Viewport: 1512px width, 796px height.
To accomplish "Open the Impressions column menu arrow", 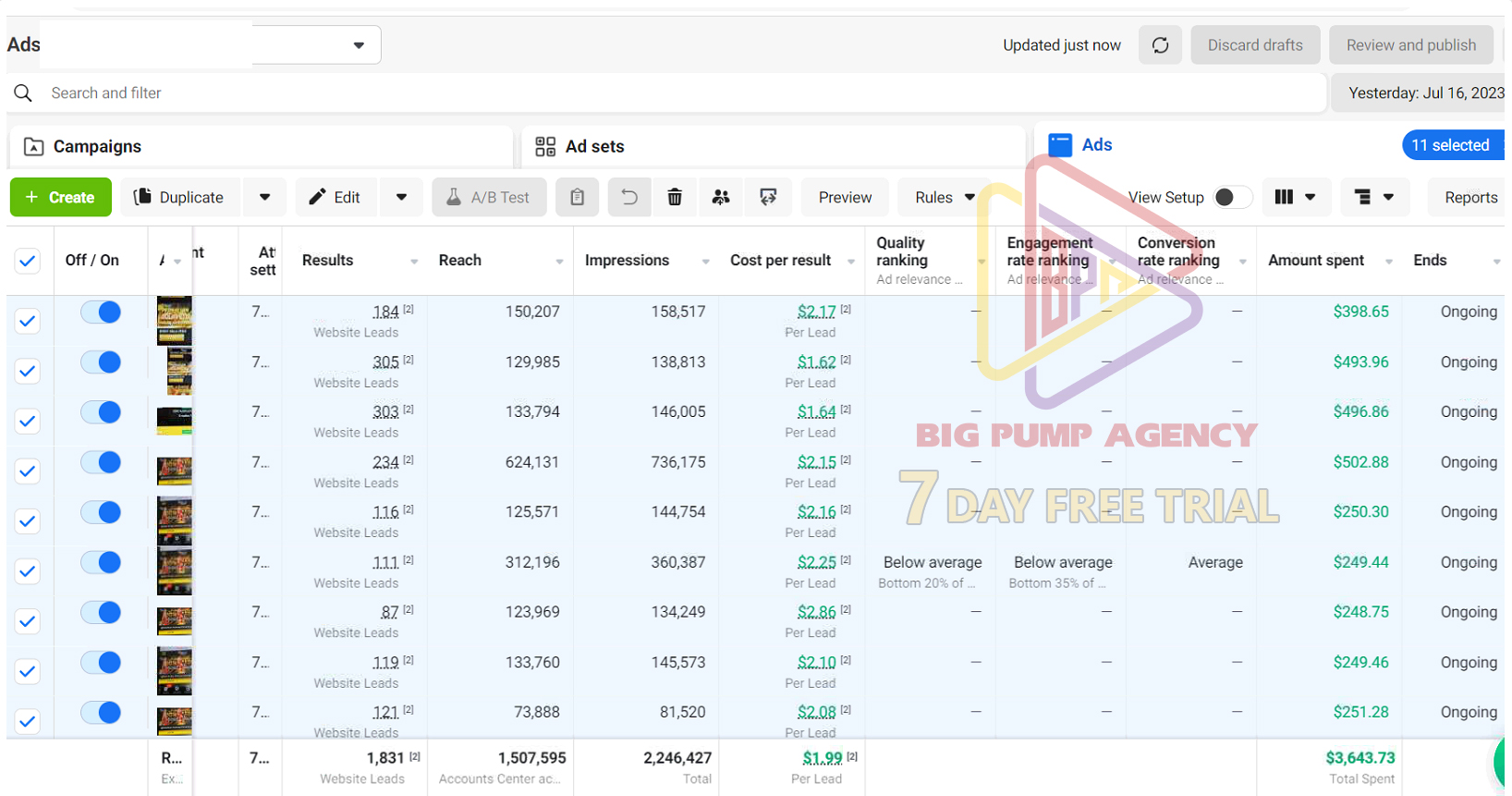I will [x=705, y=262].
